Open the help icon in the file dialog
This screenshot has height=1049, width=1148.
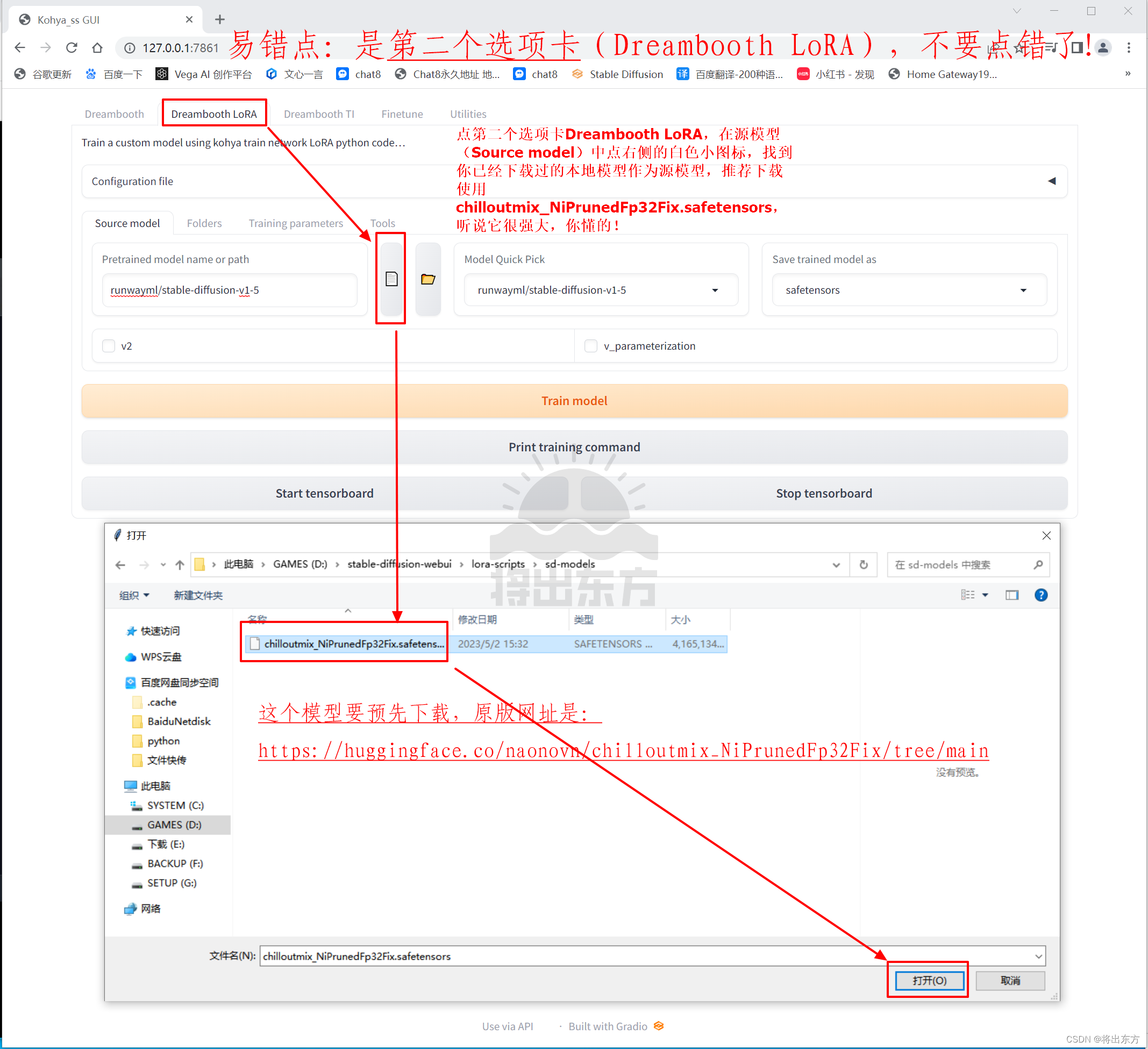1040,595
